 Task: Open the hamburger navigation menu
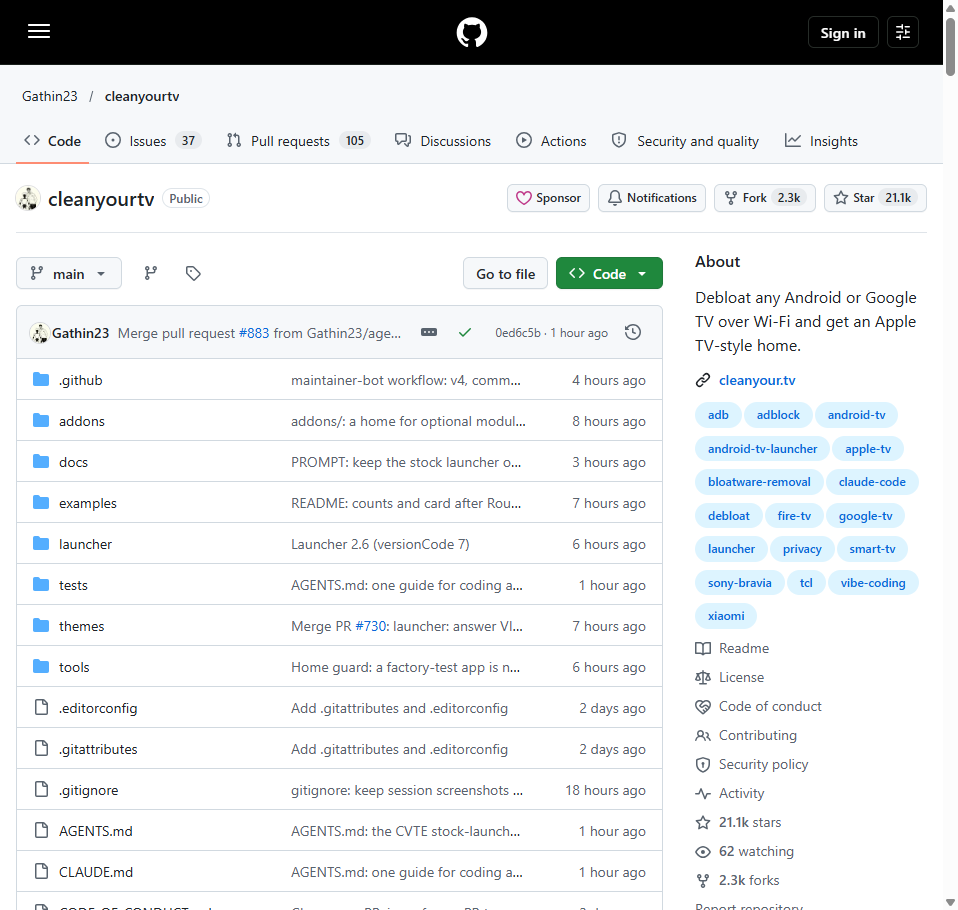(38, 32)
